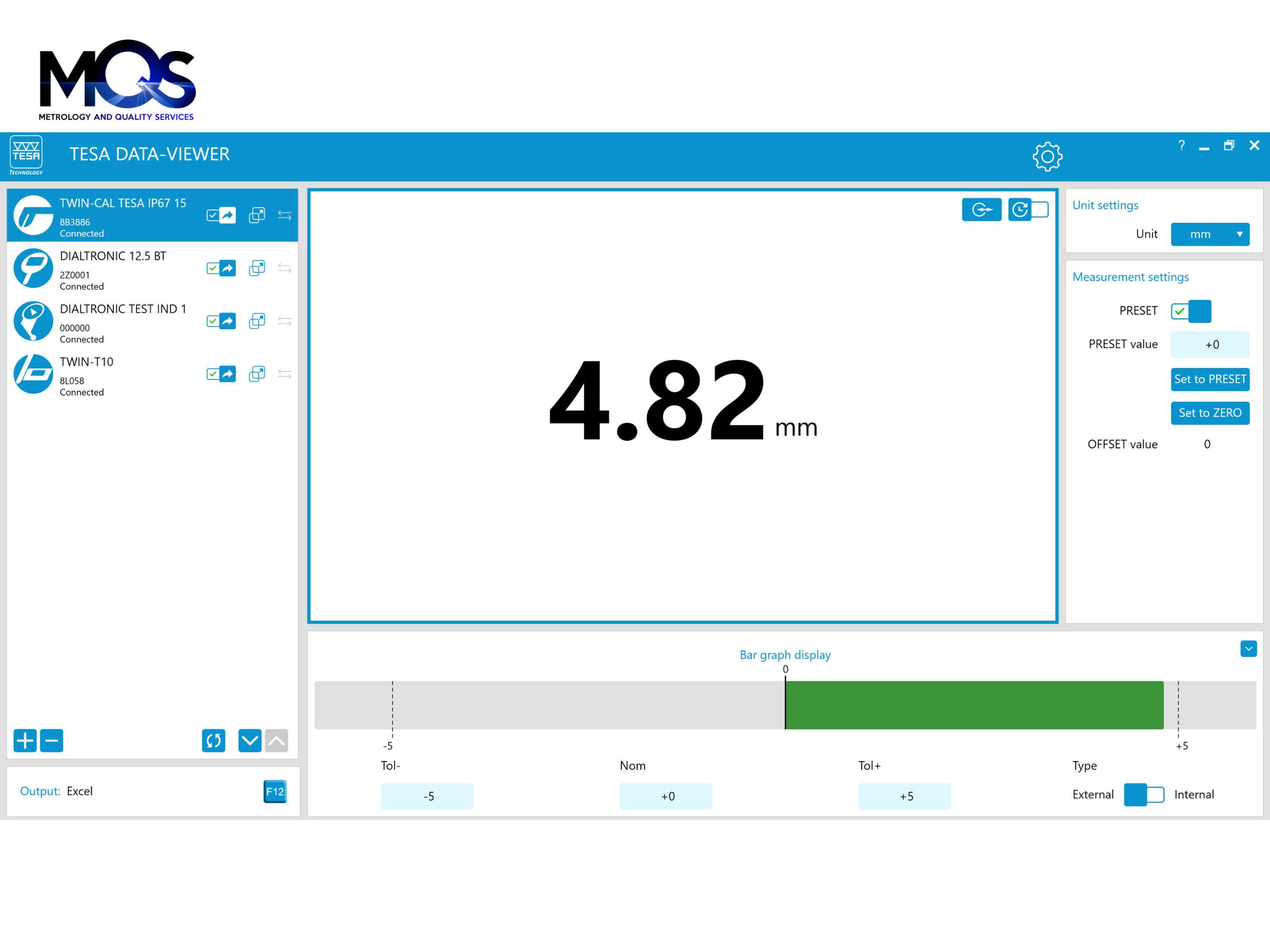Click the Set to PRESET button

(x=1210, y=379)
